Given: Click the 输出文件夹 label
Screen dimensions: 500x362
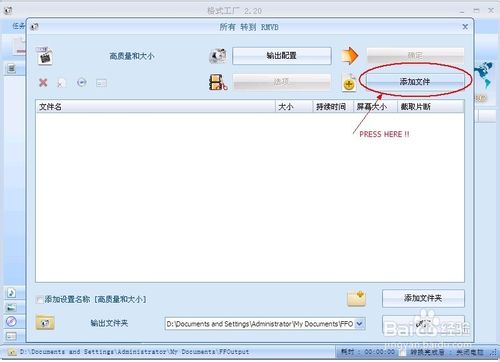Looking at the screenshot, I should (109, 323).
